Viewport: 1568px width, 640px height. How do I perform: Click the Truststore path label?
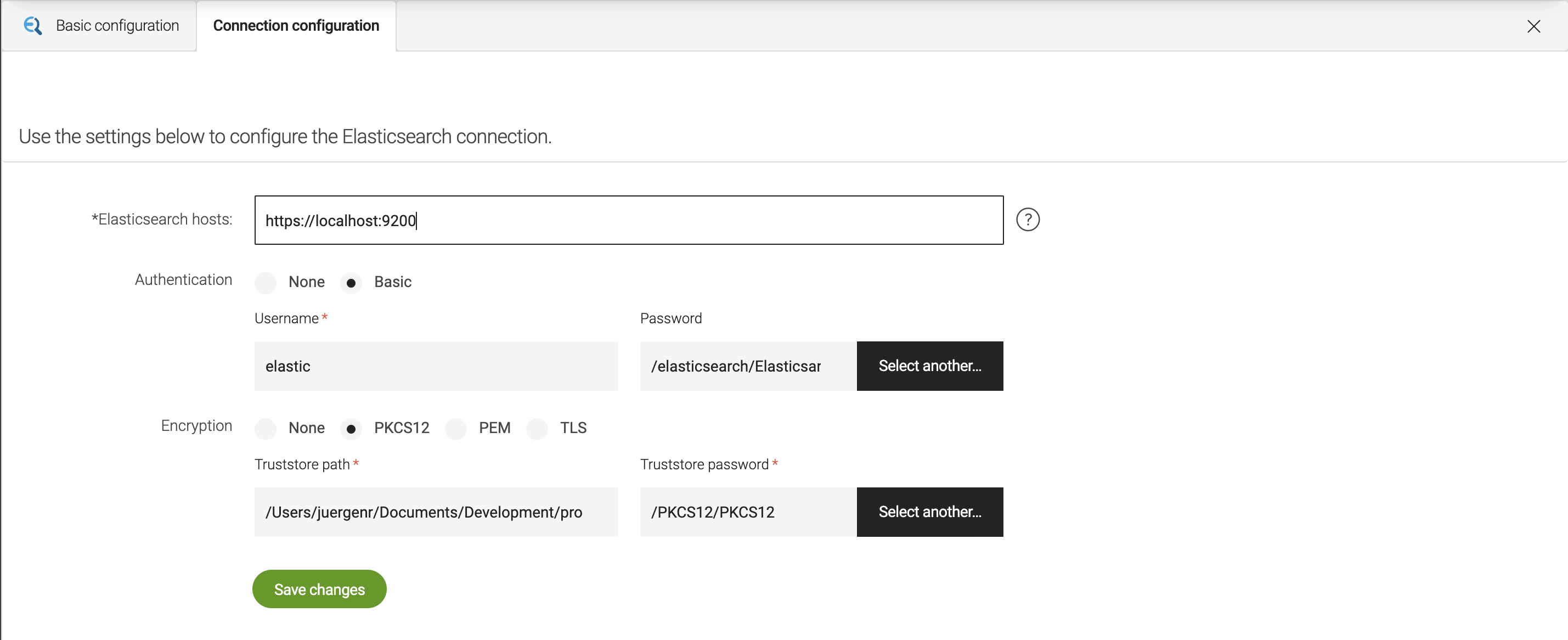[302, 464]
